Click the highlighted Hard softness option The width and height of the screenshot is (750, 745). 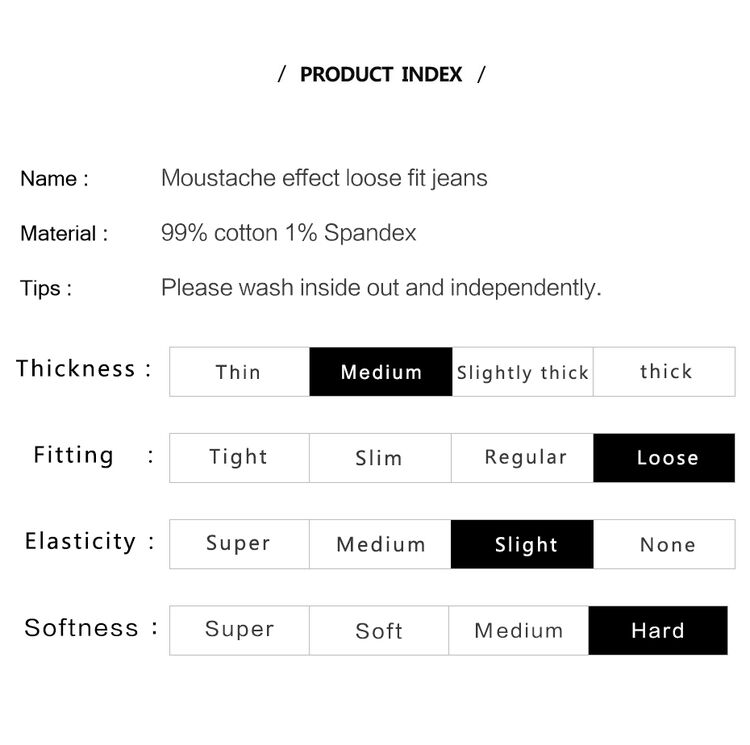pyautogui.click(x=658, y=630)
